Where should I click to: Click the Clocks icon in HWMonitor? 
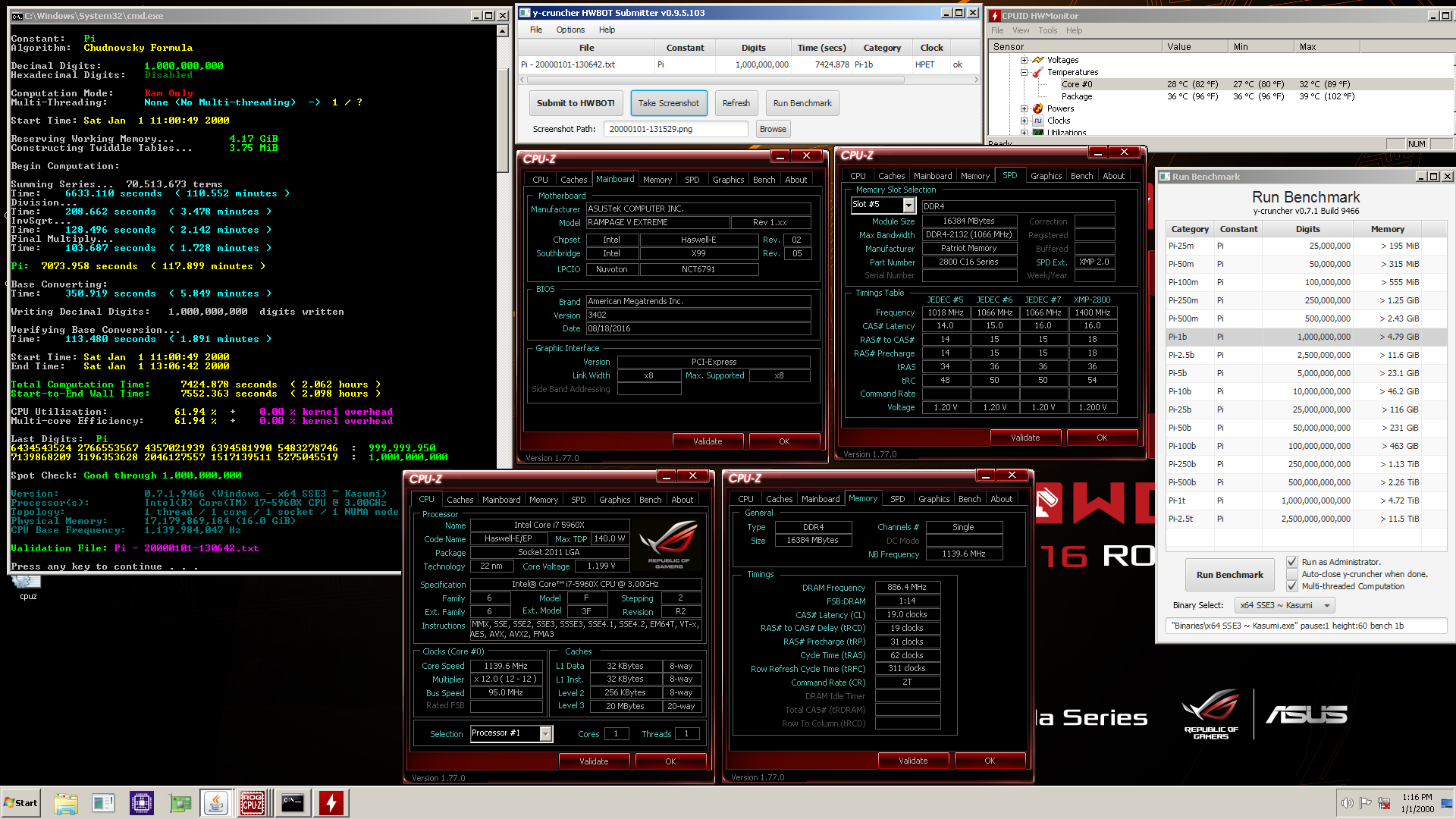pos(1037,121)
